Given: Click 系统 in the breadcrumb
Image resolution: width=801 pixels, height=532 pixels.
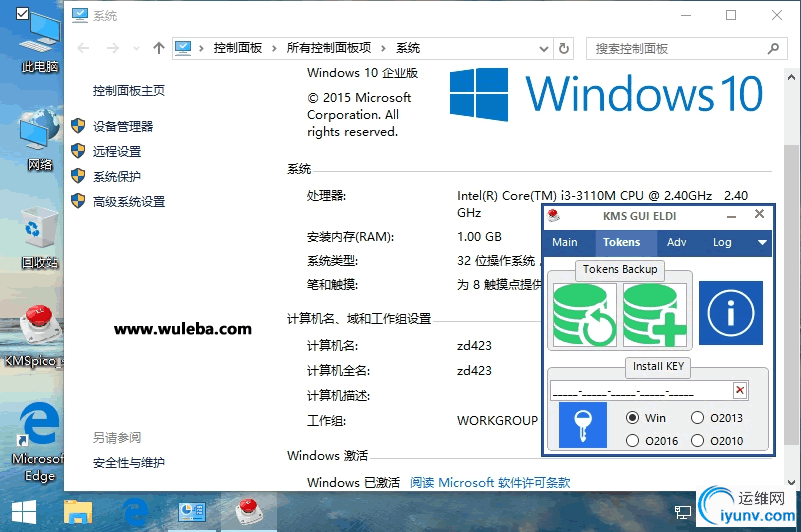Looking at the screenshot, I should [x=408, y=48].
